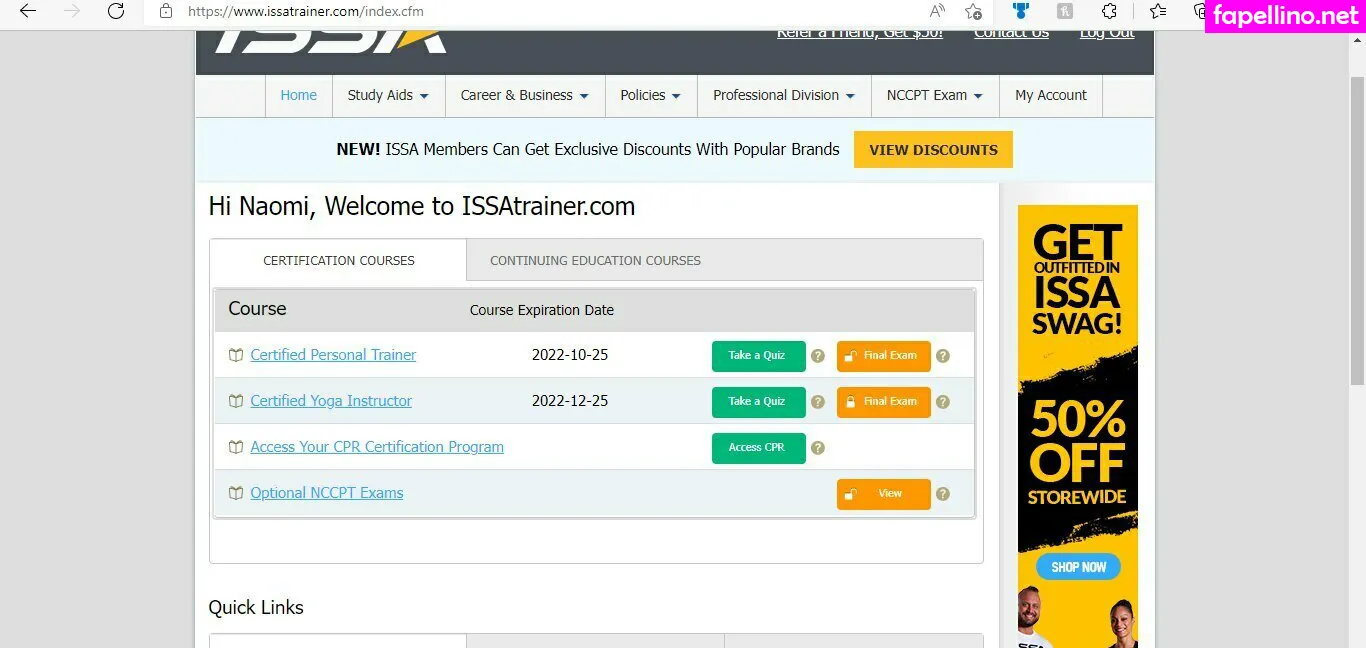
Task: Expand the Professional Division menu
Action: (x=784, y=96)
